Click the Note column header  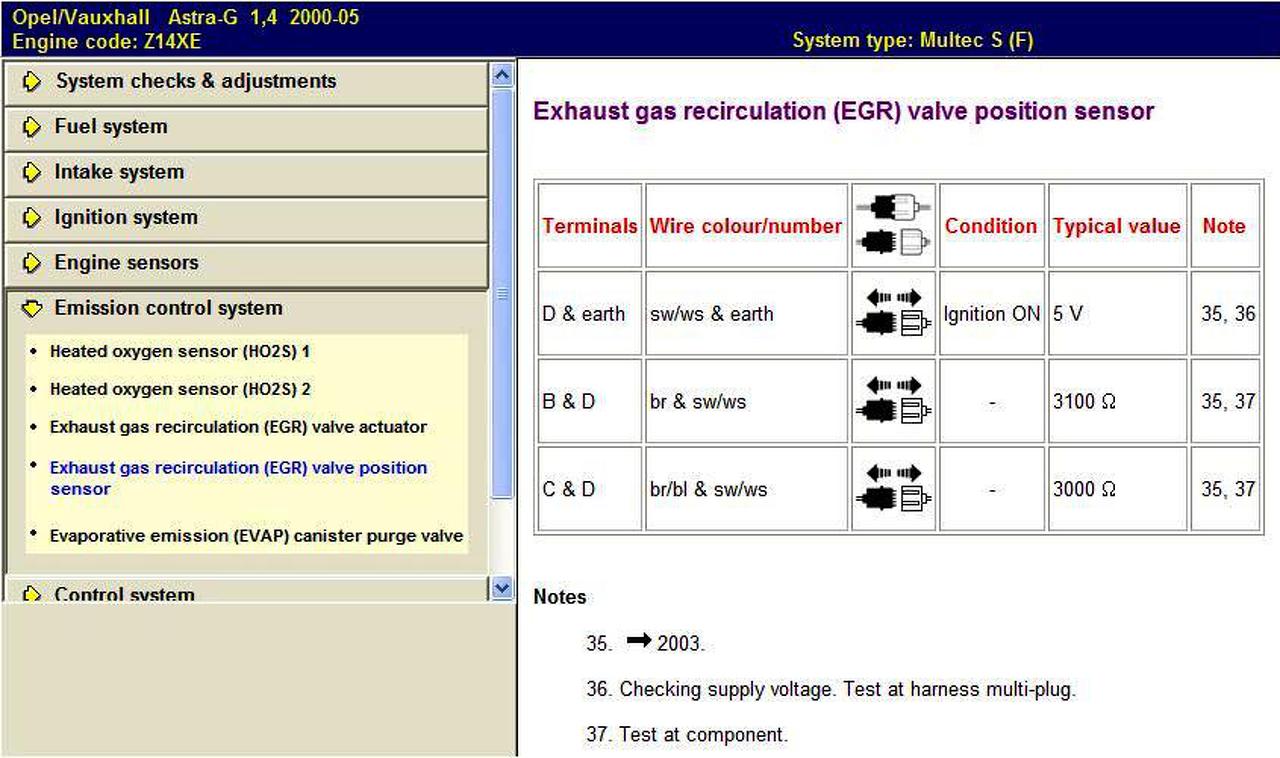coord(1224,226)
